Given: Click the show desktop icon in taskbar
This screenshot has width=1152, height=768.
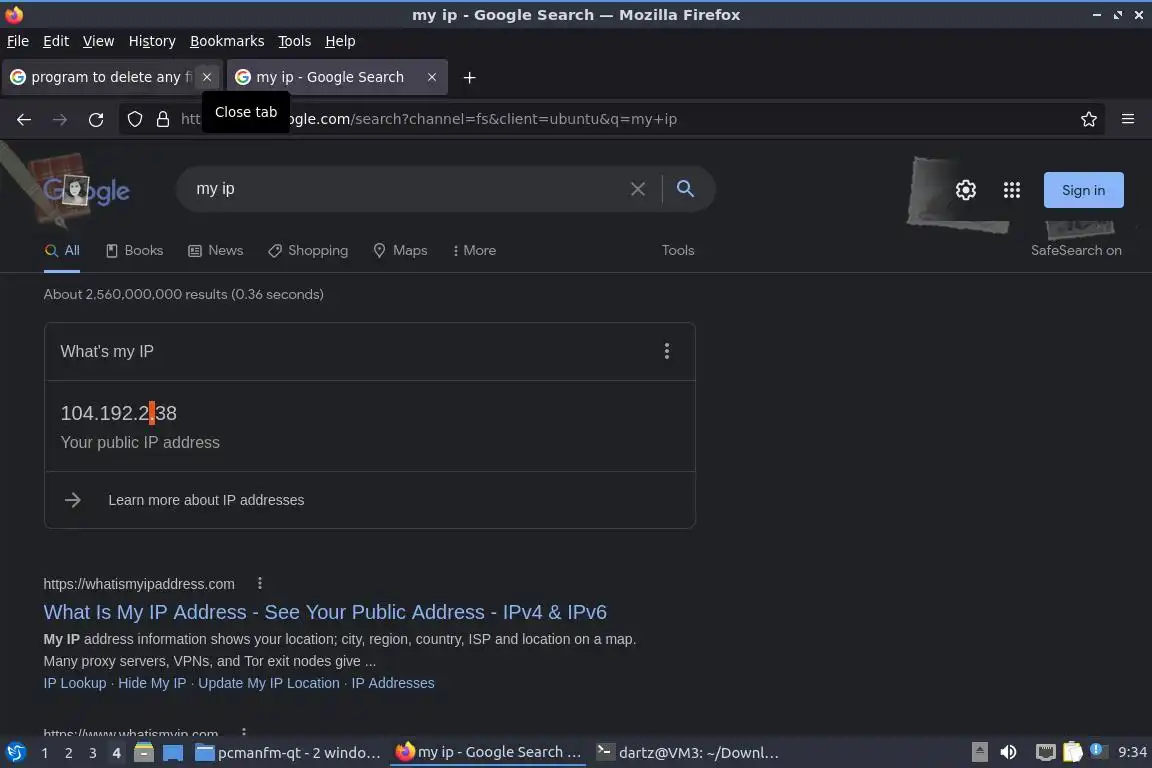Looking at the screenshot, I should coord(173,753).
